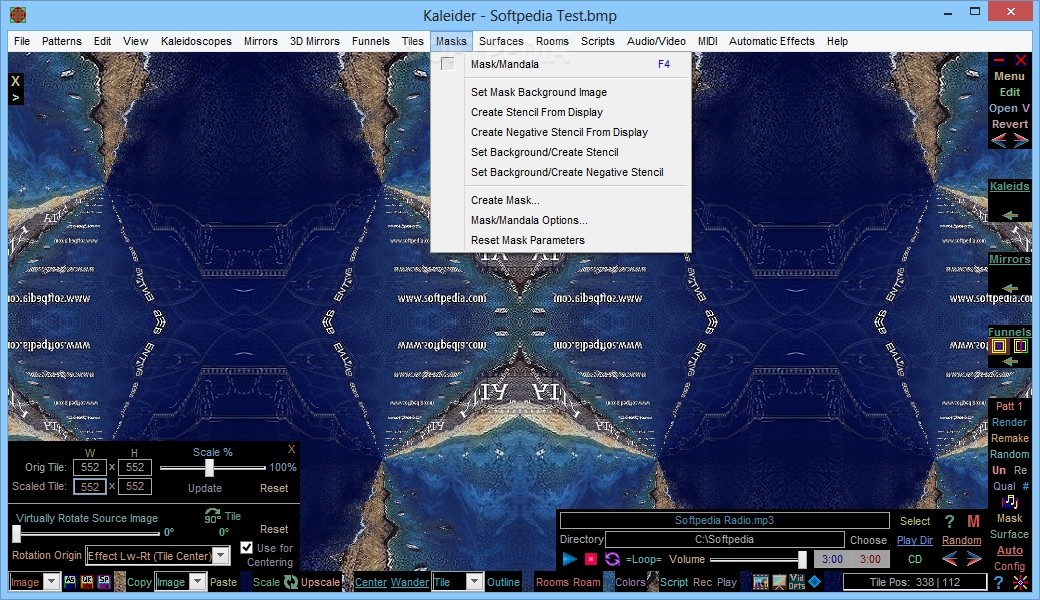This screenshot has height=600, width=1040.
Task: Stop audio with the pink square button
Action: coord(590,559)
